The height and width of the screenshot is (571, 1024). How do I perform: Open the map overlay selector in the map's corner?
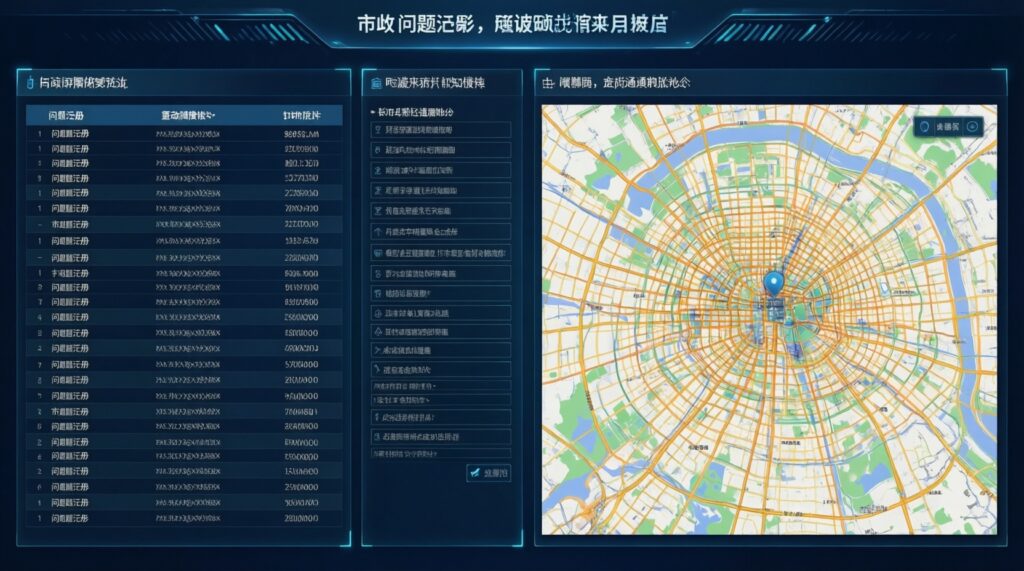coord(948,127)
